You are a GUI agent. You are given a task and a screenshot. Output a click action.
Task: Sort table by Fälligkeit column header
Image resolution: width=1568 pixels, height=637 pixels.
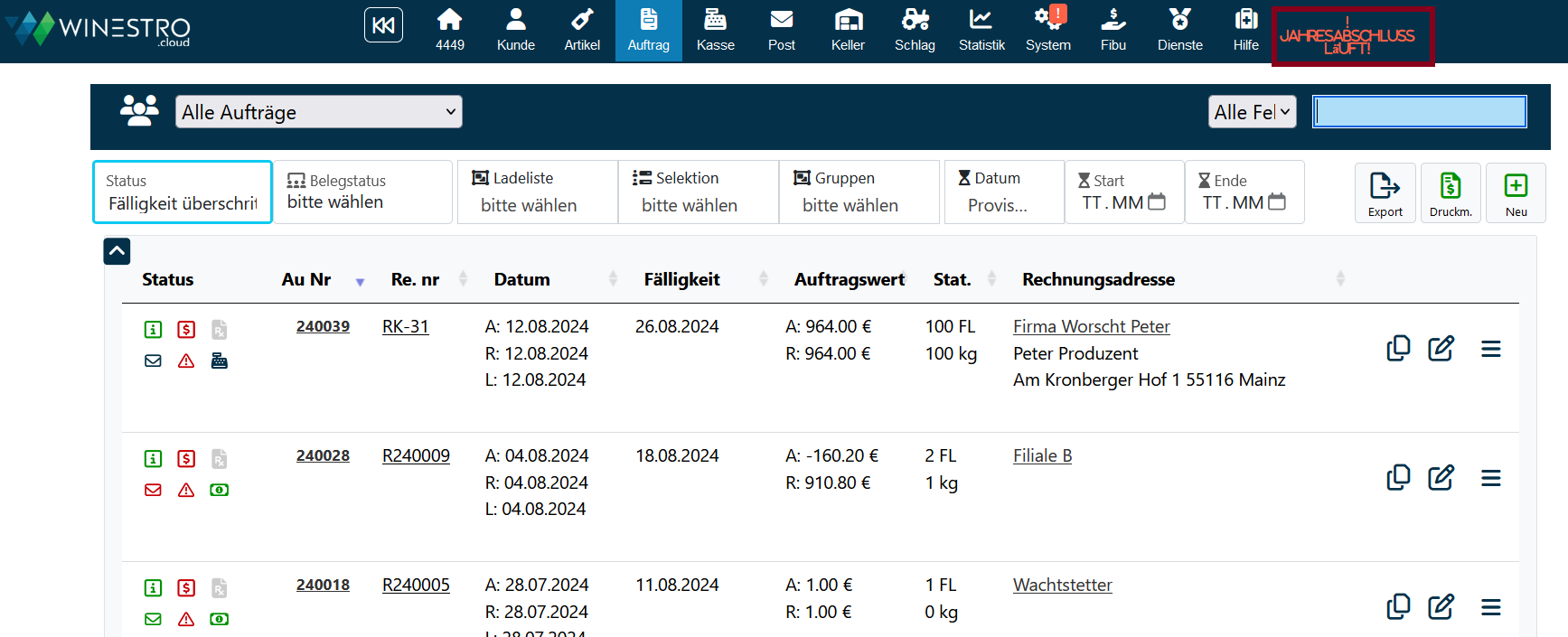click(x=681, y=280)
